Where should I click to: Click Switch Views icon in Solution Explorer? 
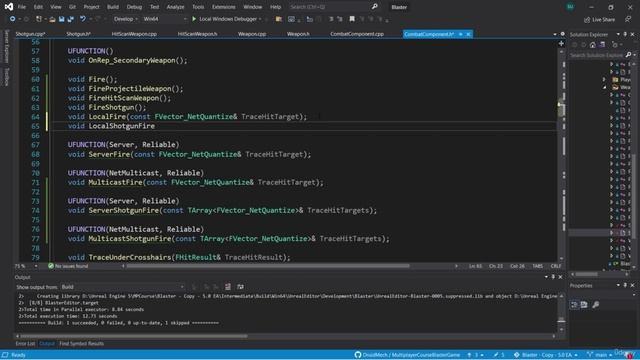point(602,45)
